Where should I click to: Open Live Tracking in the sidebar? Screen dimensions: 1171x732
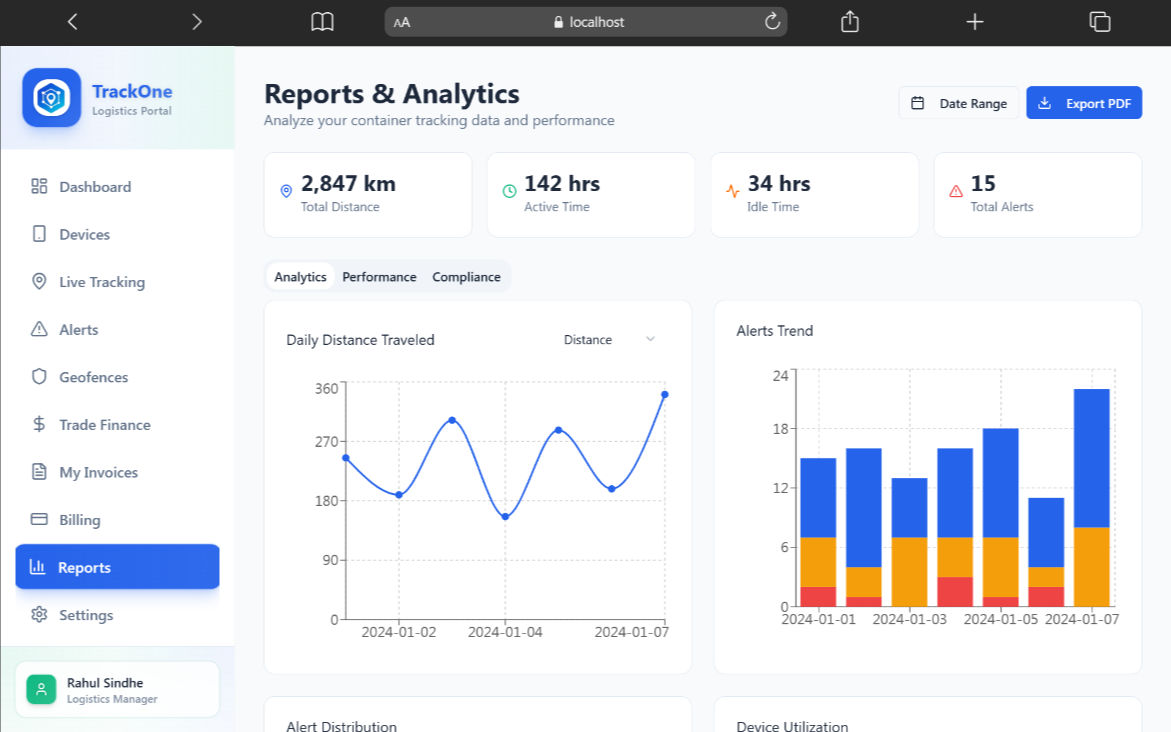tap(101, 282)
